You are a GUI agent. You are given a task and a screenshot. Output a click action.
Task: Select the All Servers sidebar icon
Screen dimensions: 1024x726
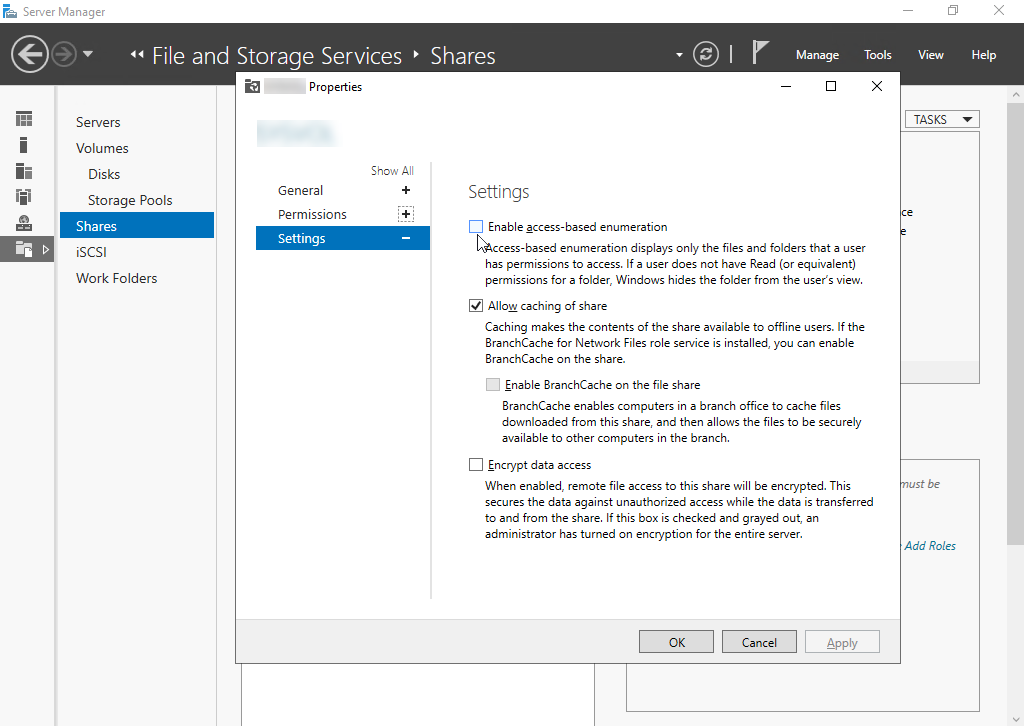point(24,171)
